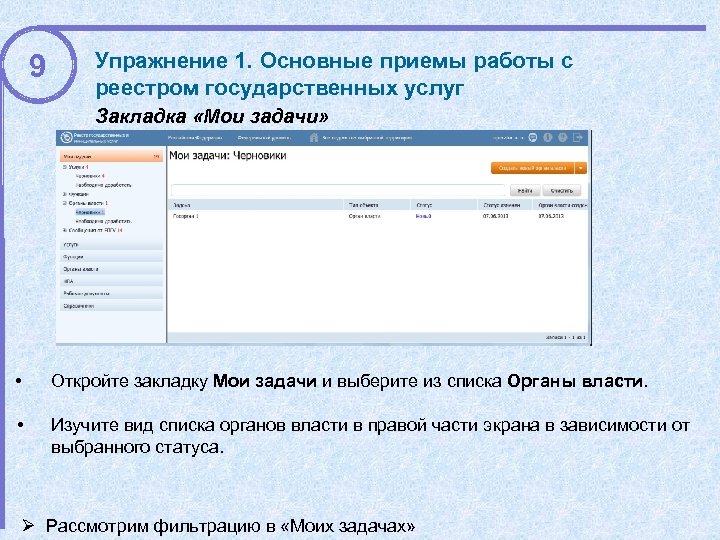Expand the Сообщения от ФРГУ tree node
The height and width of the screenshot is (540, 720).
(65, 230)
